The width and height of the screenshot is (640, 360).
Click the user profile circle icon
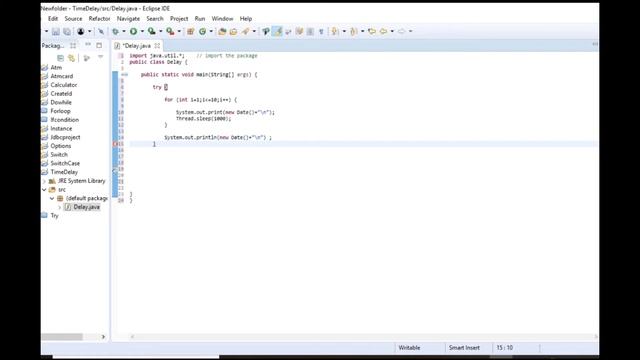coord(81,31)
